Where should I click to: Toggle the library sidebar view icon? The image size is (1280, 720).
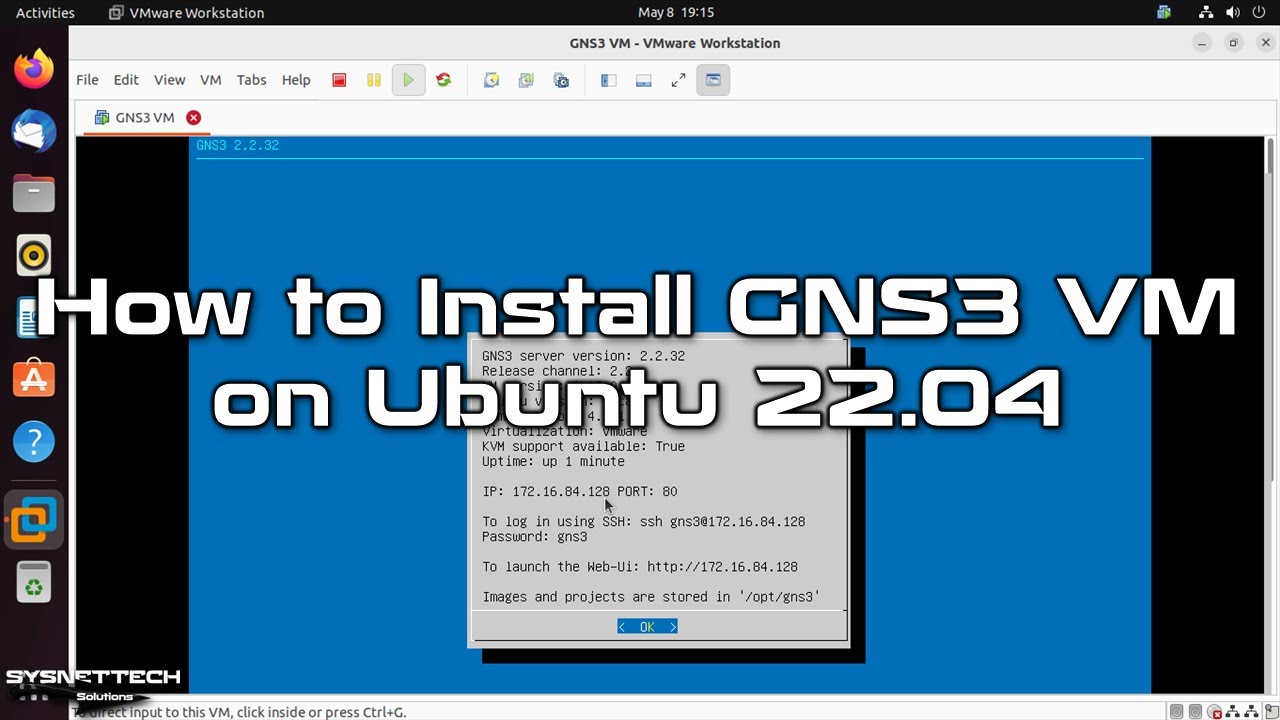pyautogui.click(x=608, y=80)
